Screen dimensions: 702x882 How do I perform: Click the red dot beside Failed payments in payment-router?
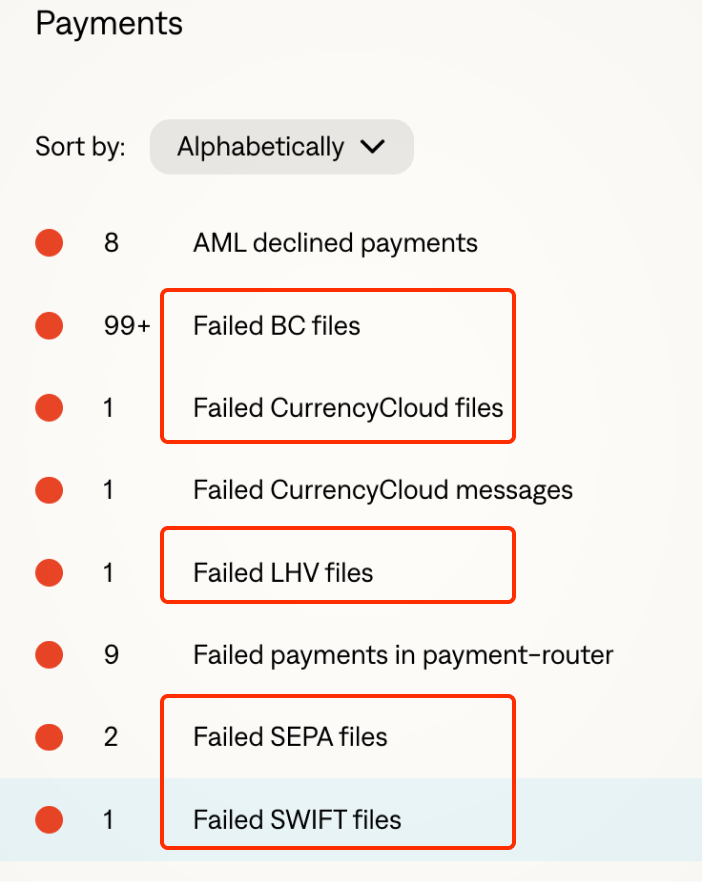49,655
